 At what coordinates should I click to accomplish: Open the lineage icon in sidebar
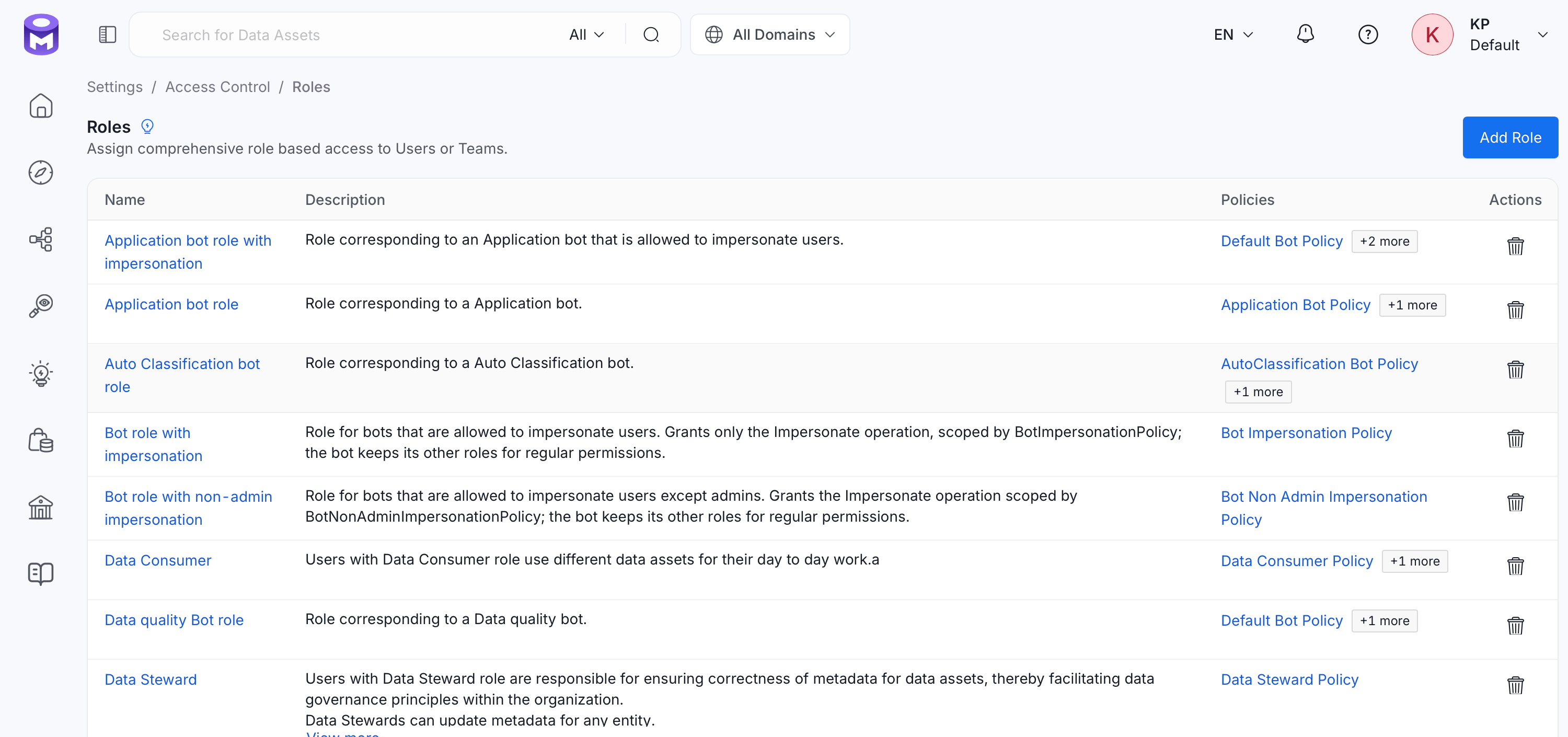[x=41, y=240]
